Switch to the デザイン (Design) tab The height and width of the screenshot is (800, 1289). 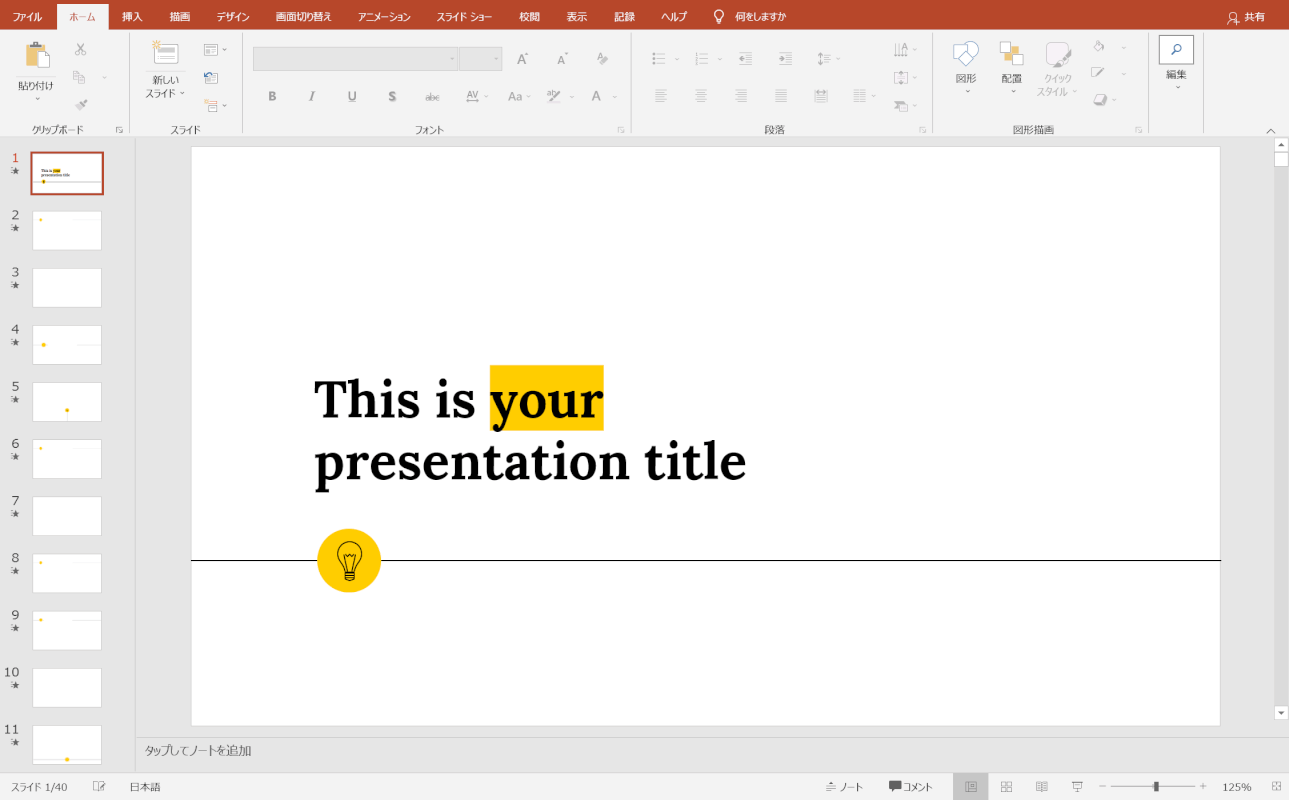pyautogui.click(x=233, y=17)
